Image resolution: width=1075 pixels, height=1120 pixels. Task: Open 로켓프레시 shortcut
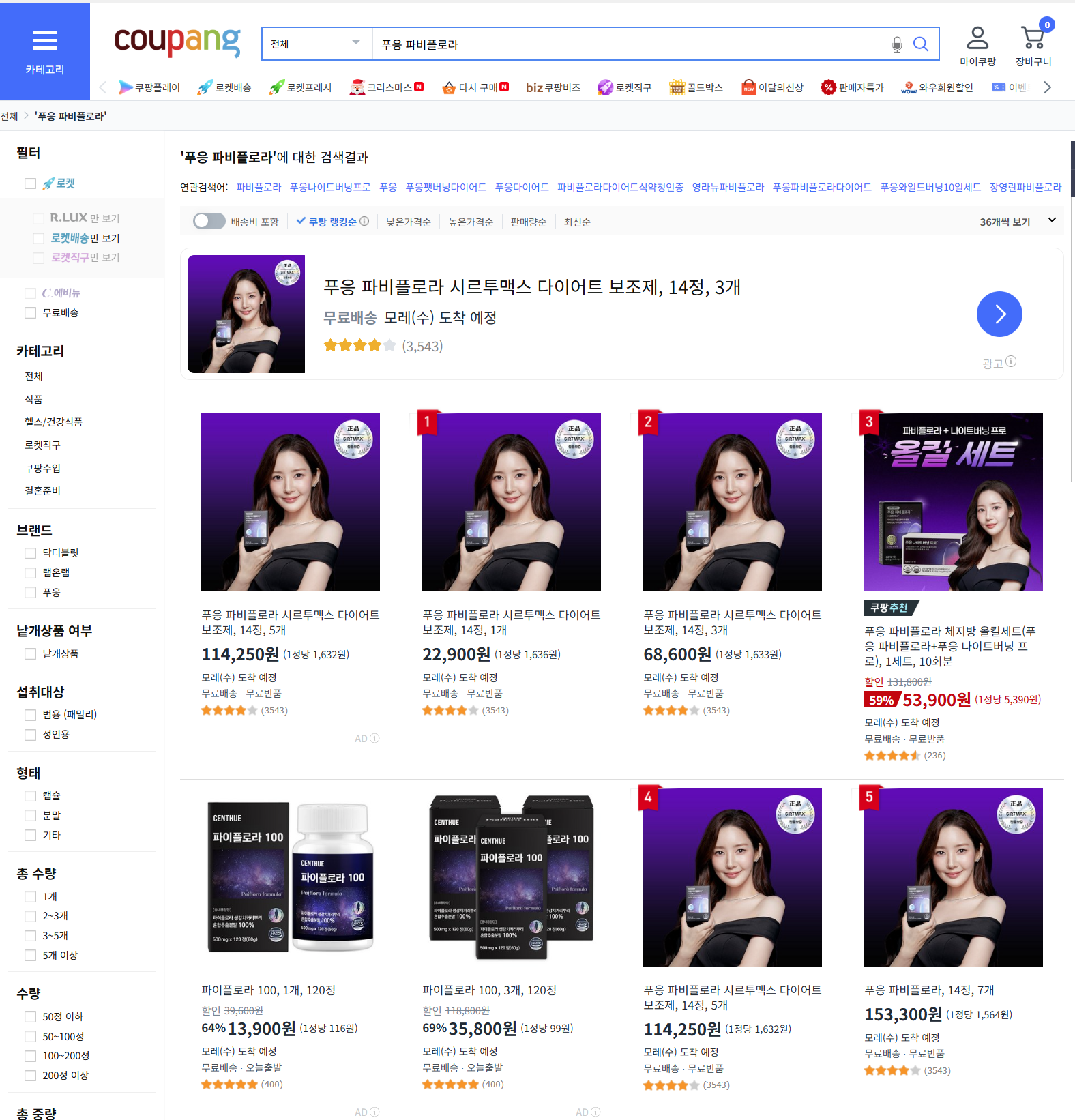tap(300, 87)
